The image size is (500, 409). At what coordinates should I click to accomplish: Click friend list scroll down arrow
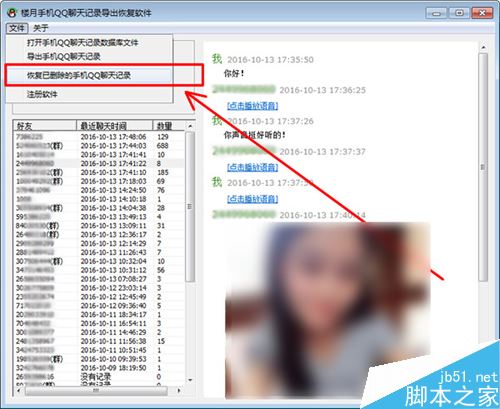[x=190, y=380]
